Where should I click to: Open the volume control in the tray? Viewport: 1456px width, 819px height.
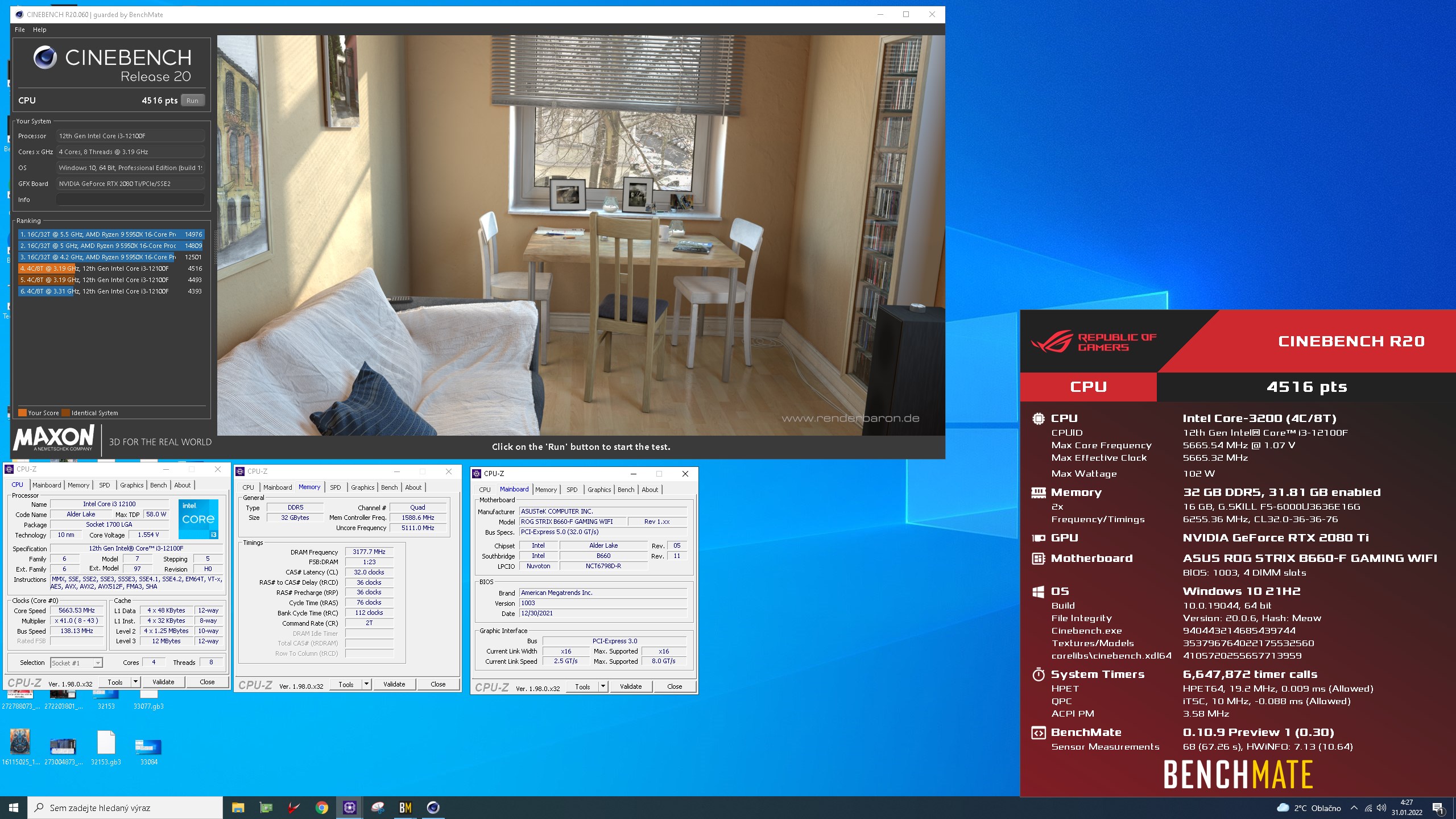point(1381,808)
